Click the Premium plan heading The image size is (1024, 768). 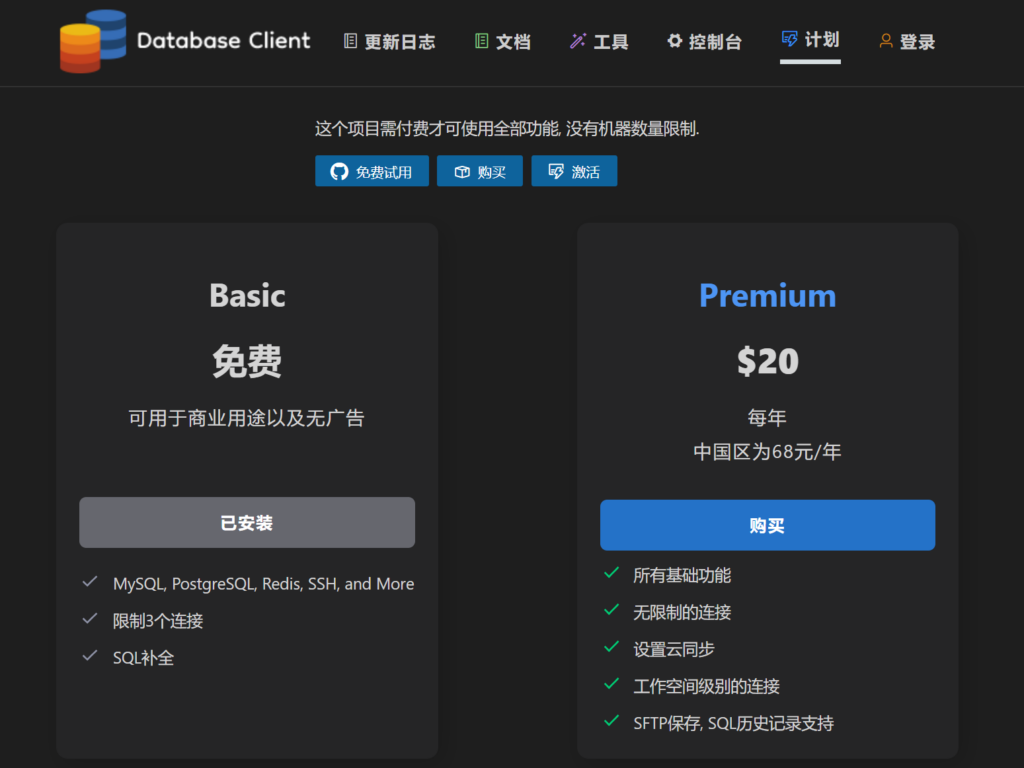click(767, 295)
